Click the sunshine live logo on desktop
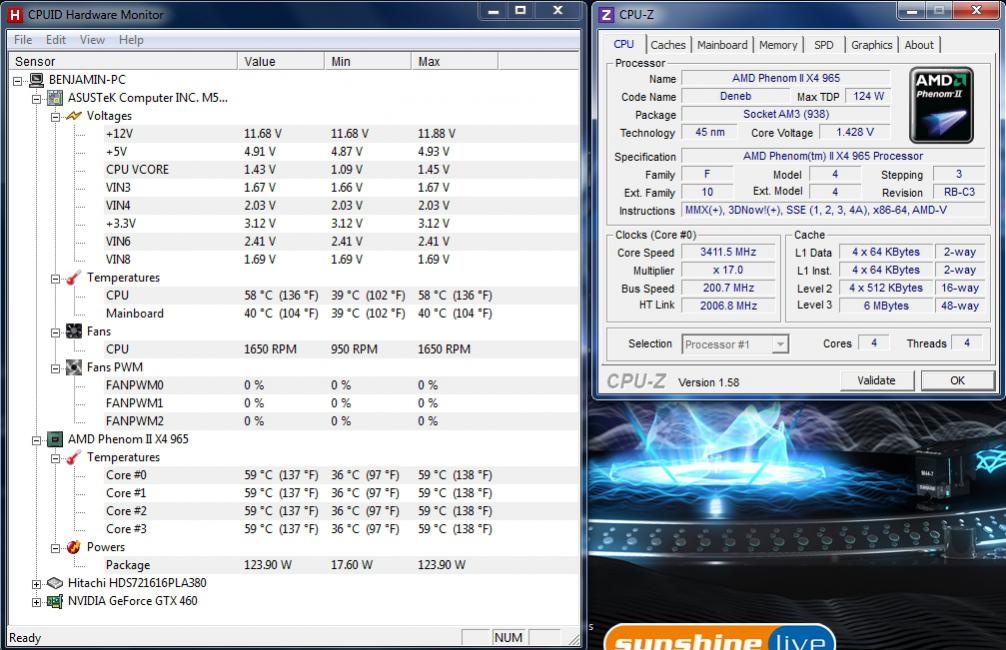1006x650 pixels. click(719, 637)
